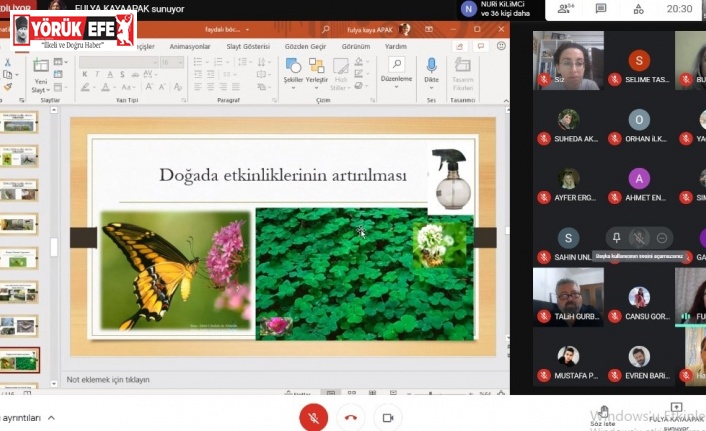Viewport: 706px width, 431px height.
Task: Open the font size box
Action: click(x=172, y=62)
